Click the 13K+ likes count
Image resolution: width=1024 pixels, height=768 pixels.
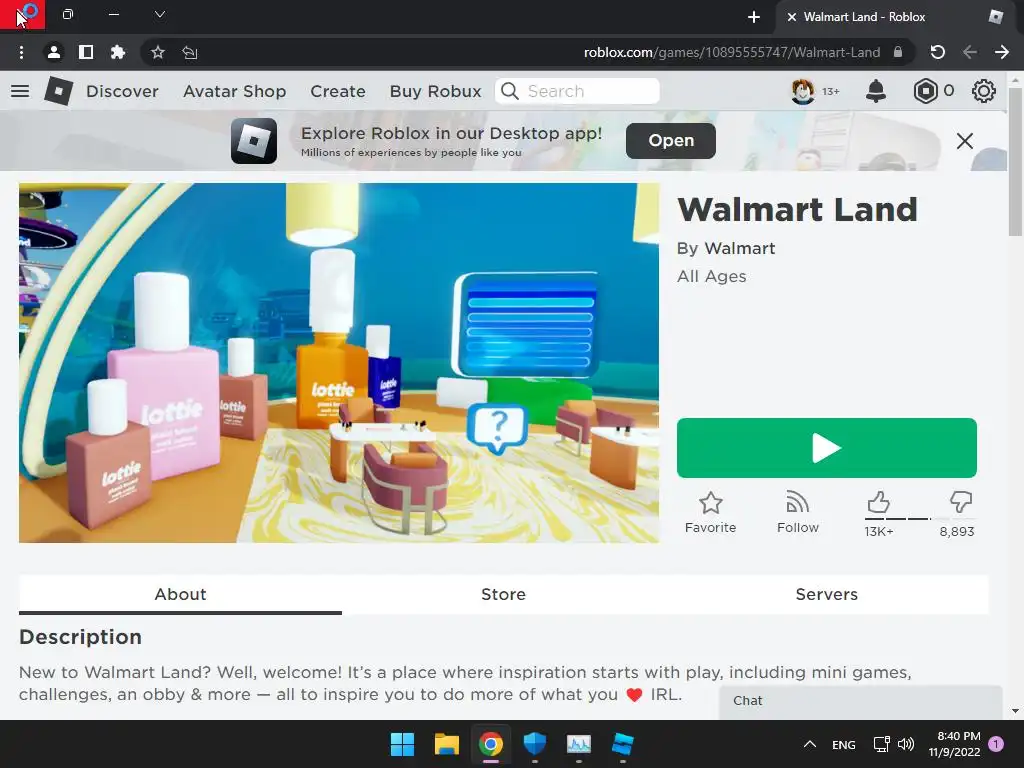click(878, 532)
